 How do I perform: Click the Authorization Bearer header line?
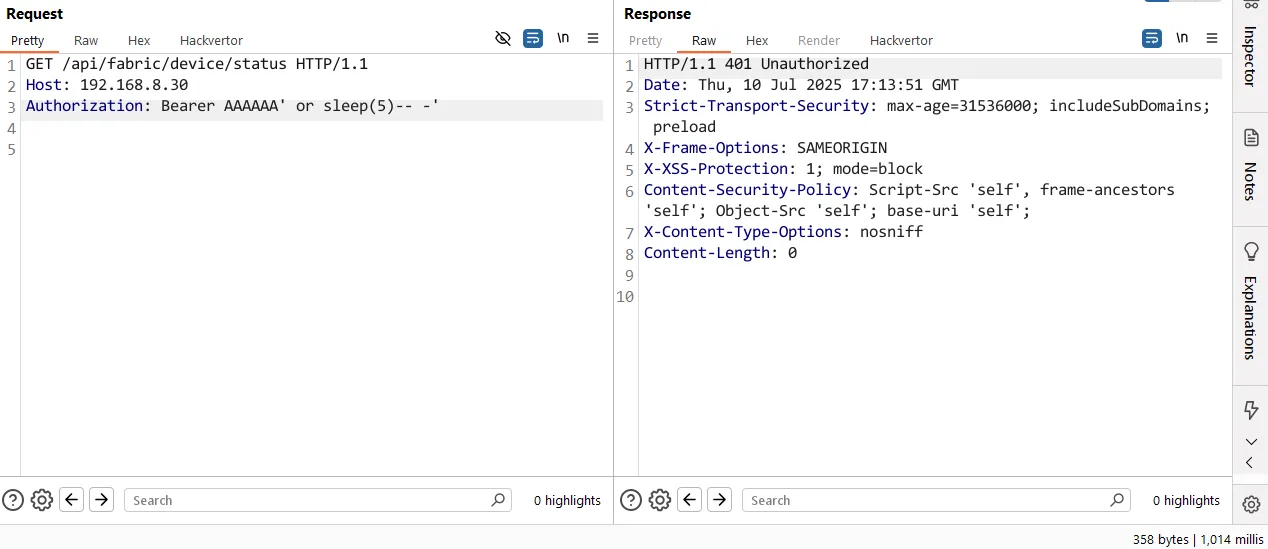232,106
